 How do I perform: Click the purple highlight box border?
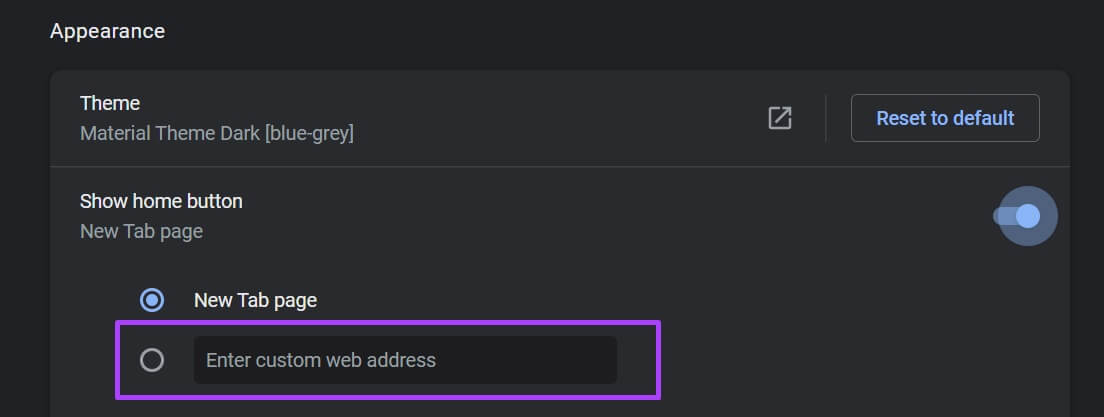[x=388, y=323]
